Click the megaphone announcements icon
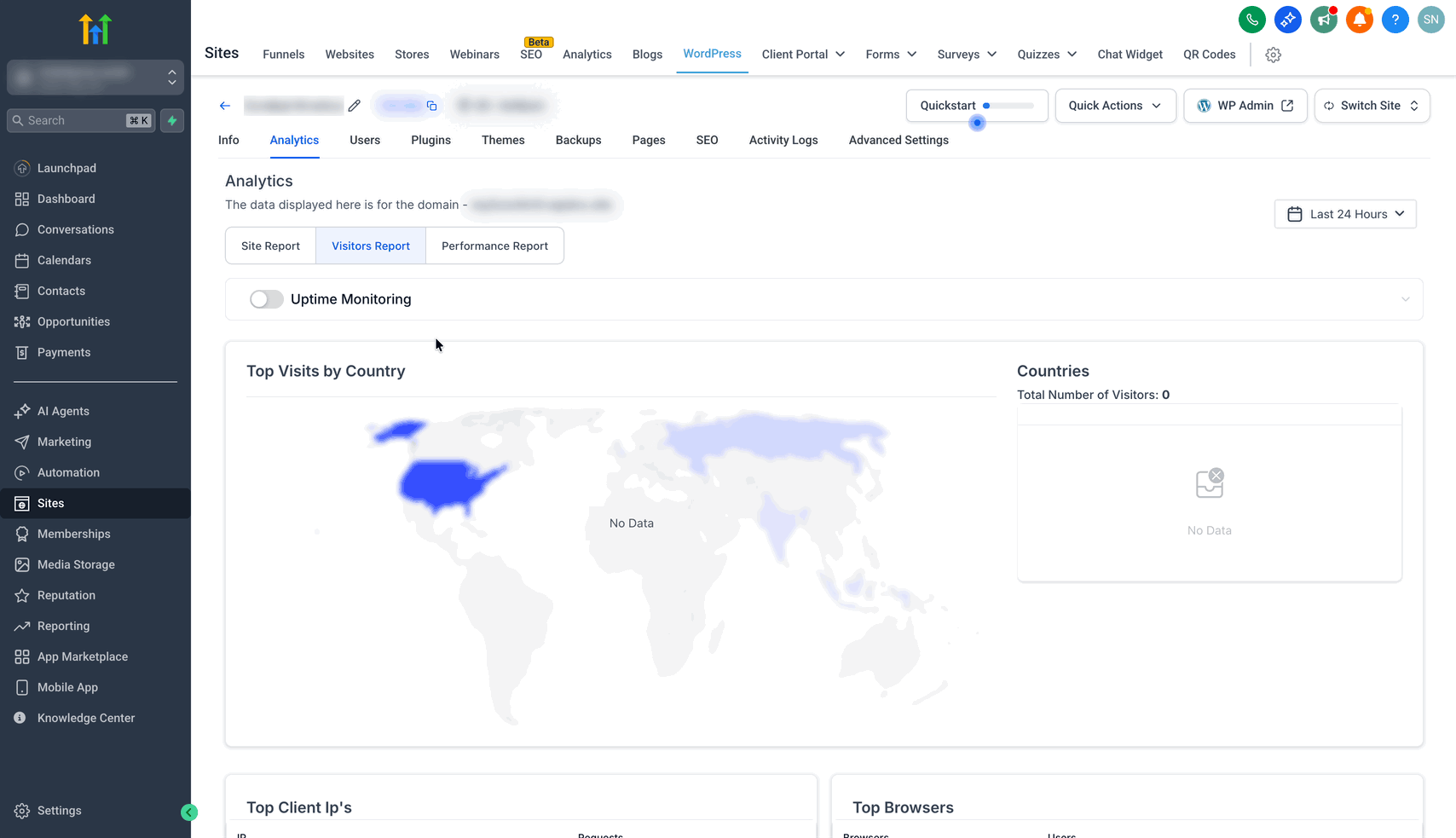The height and width of the screenshot is (838, 1456). (x=1323, y=20)
